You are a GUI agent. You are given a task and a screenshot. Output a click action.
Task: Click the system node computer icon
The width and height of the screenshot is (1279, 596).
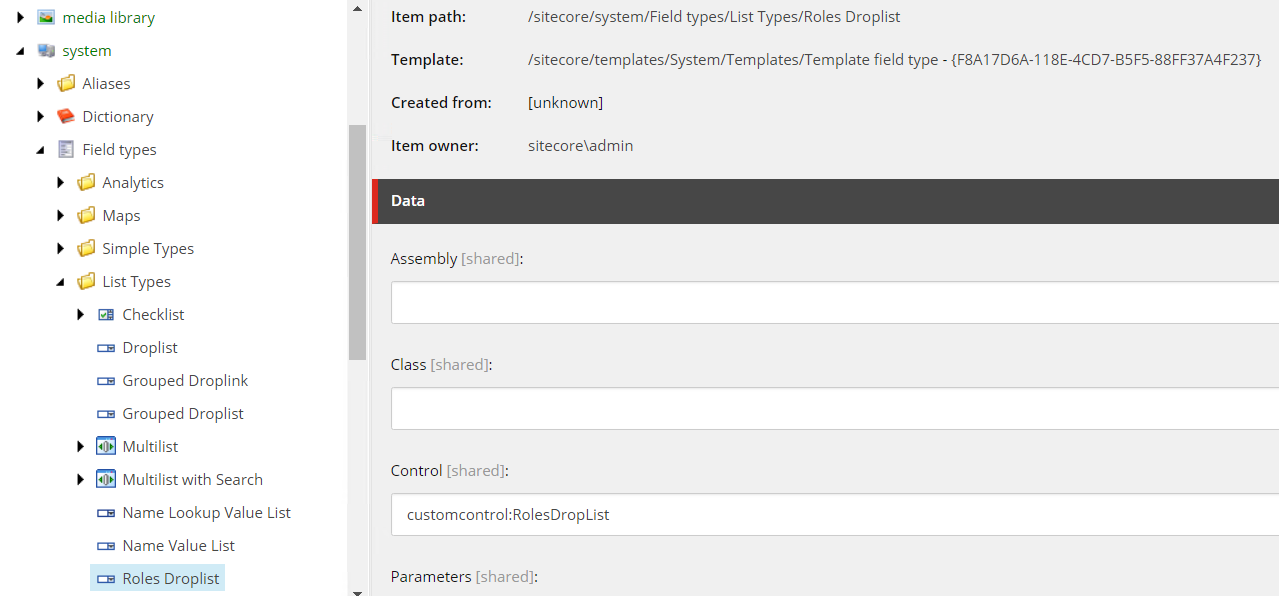[46, 50]
